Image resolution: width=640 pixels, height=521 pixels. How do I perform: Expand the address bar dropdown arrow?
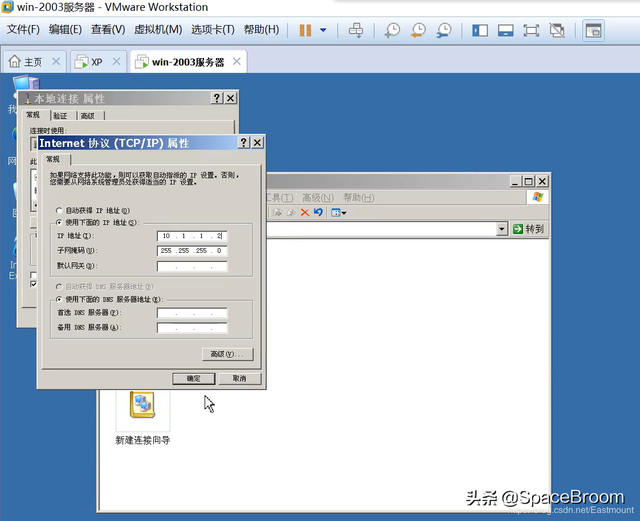pyautogui.click(x=502, y=229)
